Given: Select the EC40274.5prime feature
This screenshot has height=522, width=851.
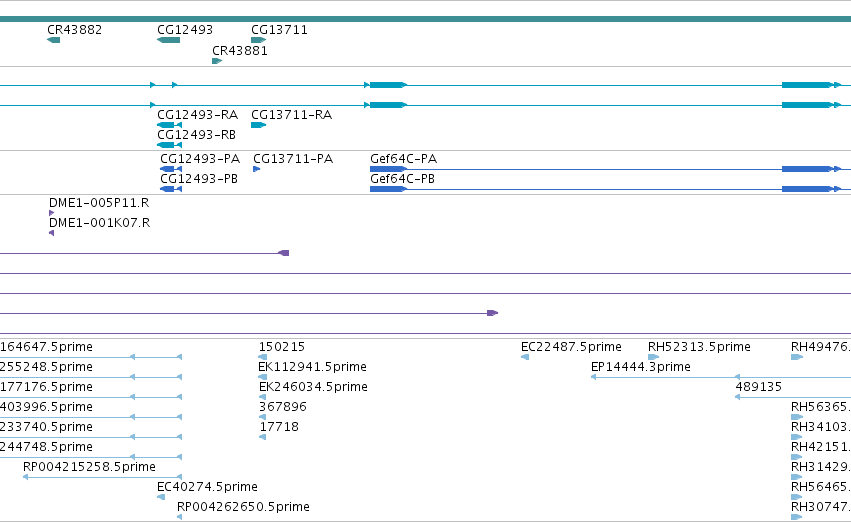Looking at the screenshot, I should [161, 497].
